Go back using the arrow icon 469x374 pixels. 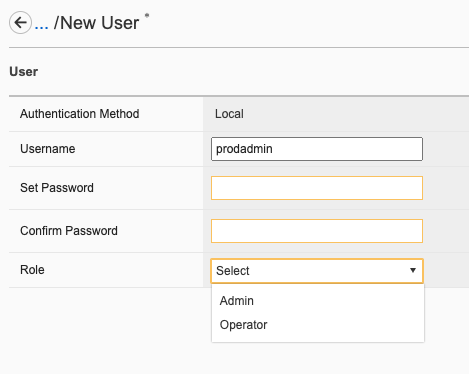(20, 23)
